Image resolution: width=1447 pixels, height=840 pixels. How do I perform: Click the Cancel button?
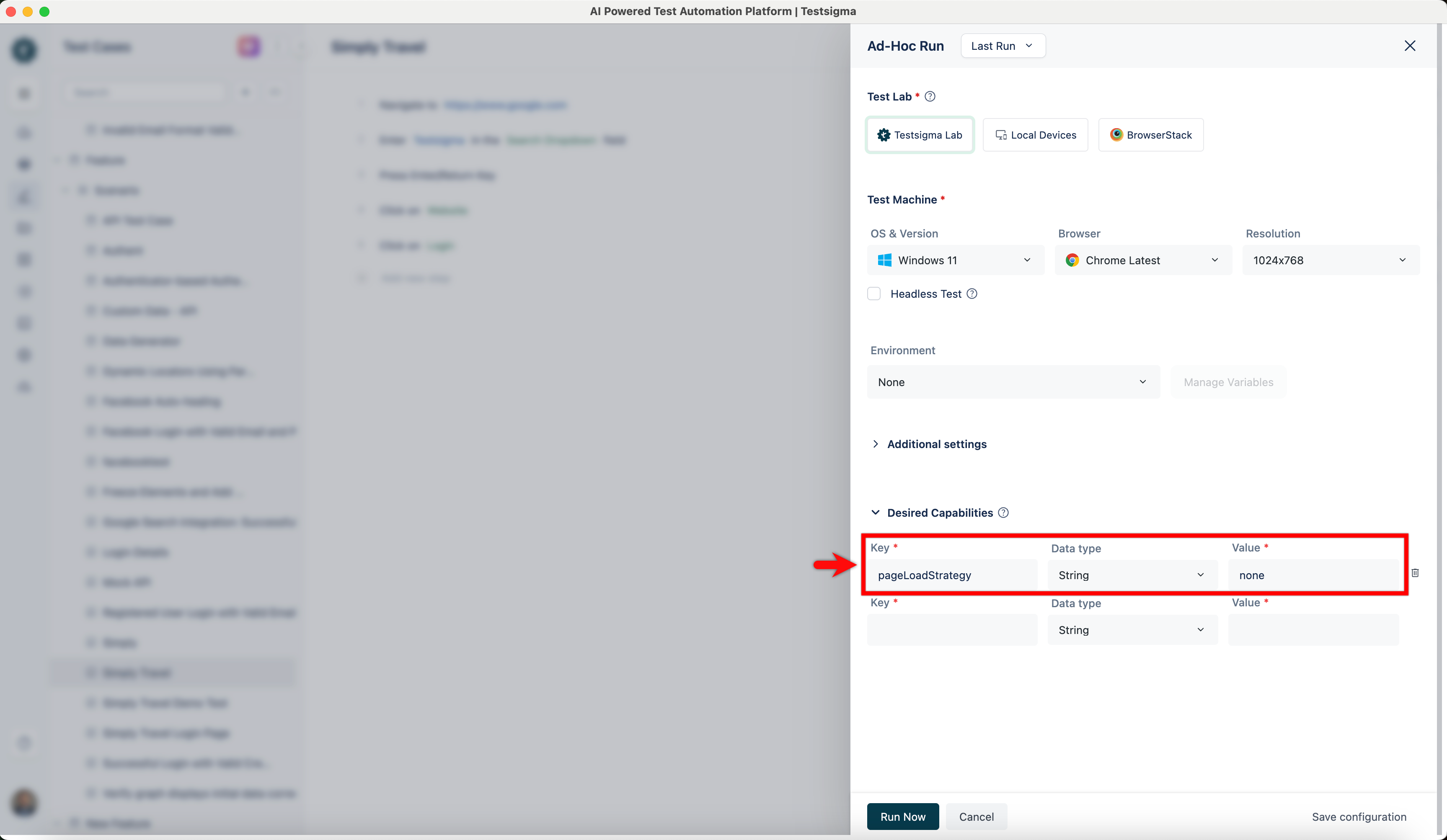pos(976,817)
